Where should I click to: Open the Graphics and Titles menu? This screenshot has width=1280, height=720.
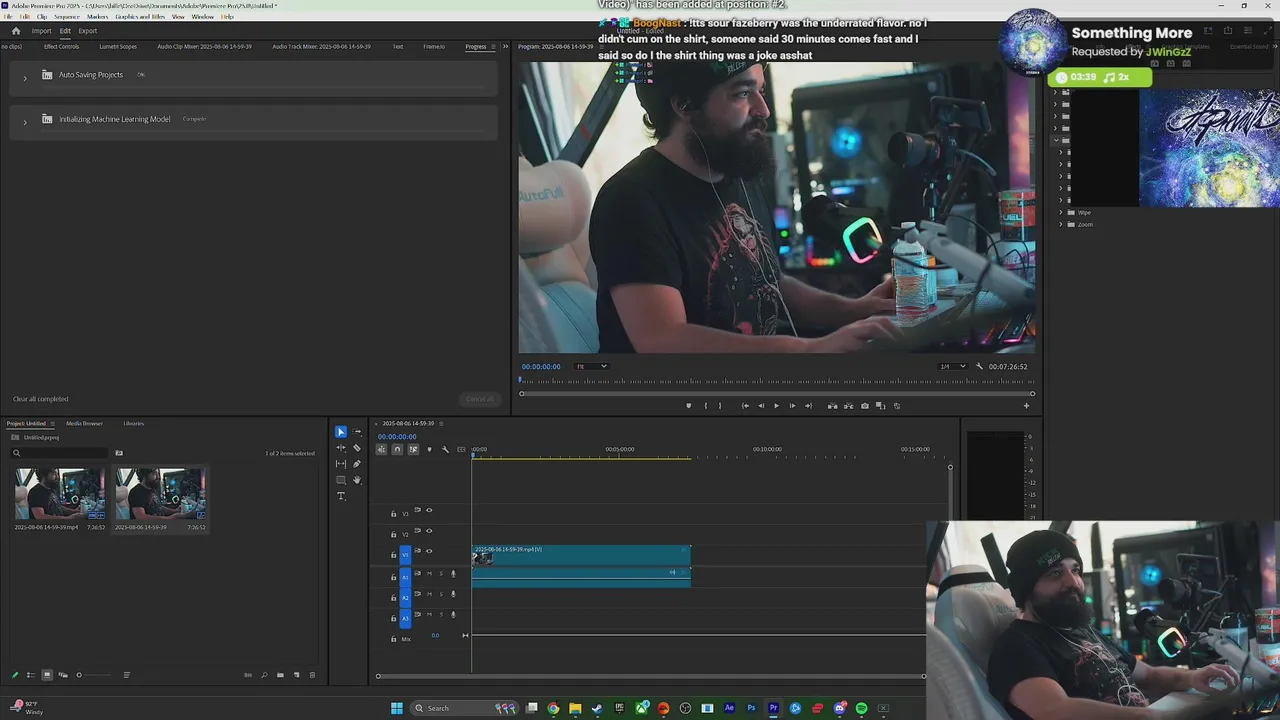point(140,17)
